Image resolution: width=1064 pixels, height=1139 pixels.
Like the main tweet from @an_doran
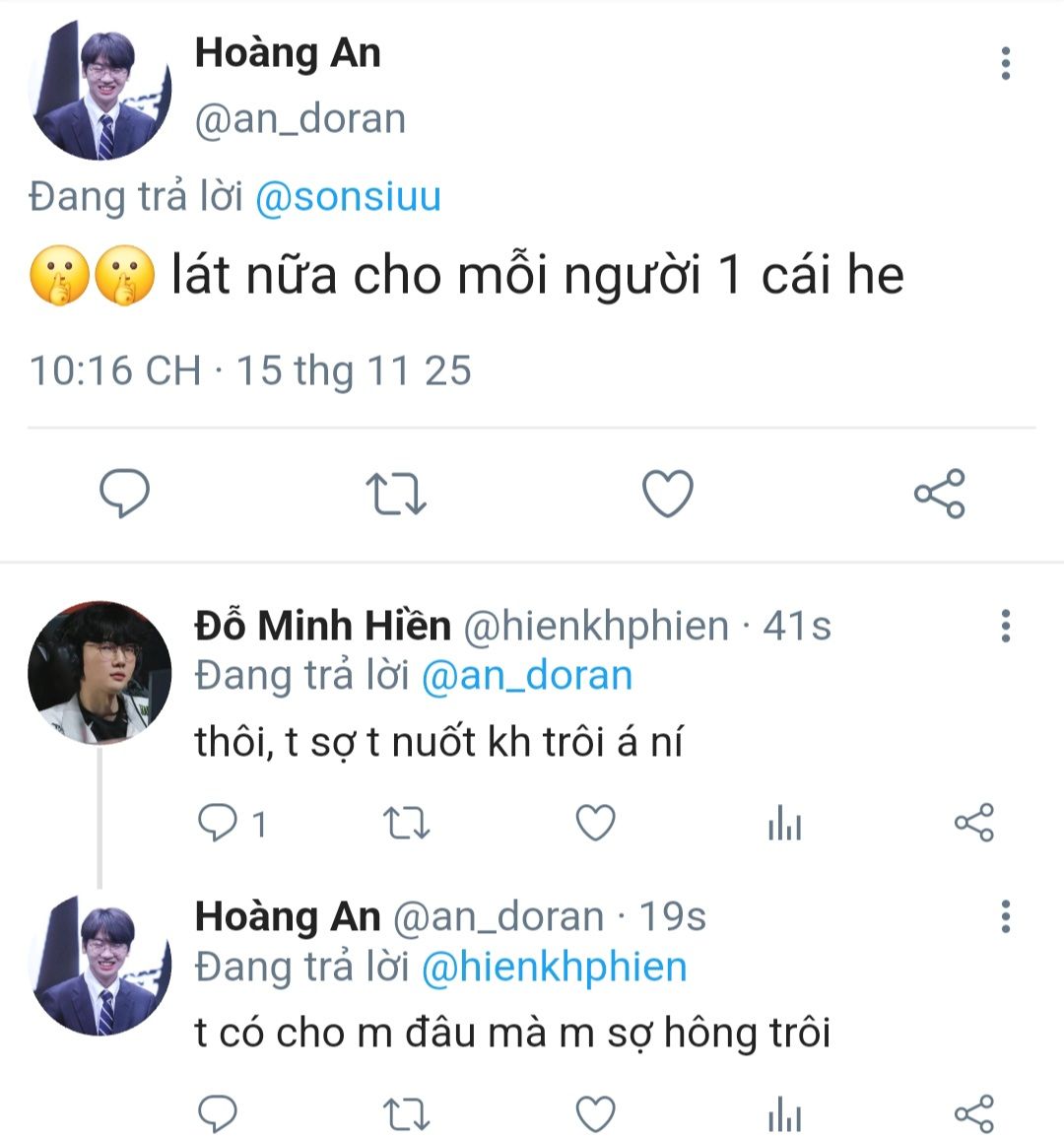[668, 494]
